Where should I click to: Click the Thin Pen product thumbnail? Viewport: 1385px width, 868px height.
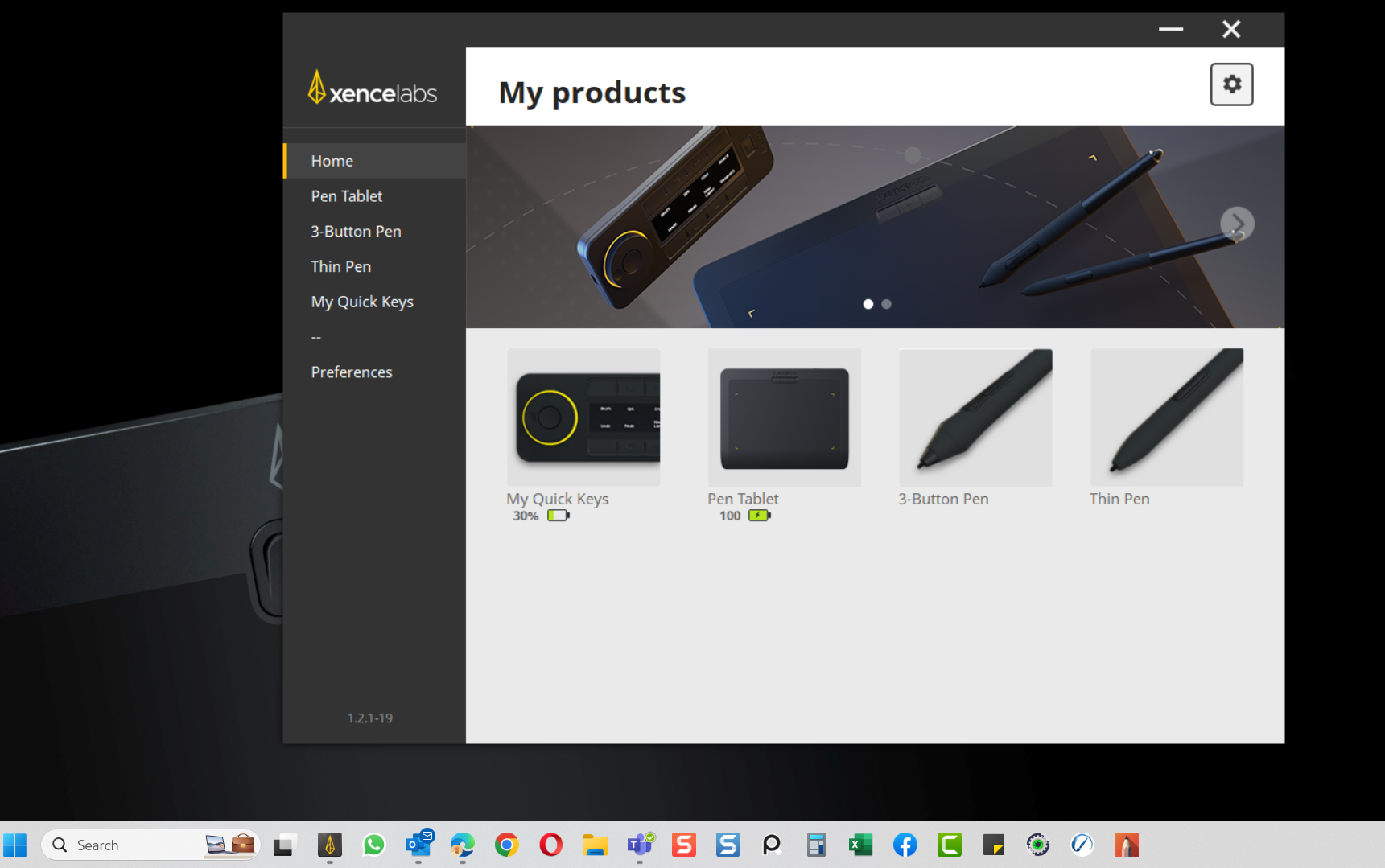pos(1167,417)
